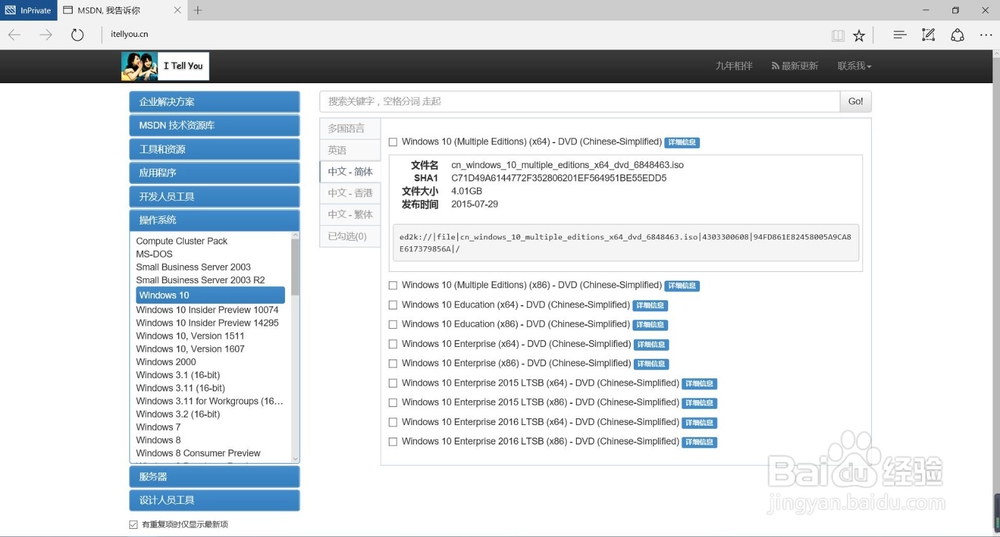Check Windows 10 Enterprise x64 checkbox
Screen dimensions: 1000x537
[x=393, y=344]
